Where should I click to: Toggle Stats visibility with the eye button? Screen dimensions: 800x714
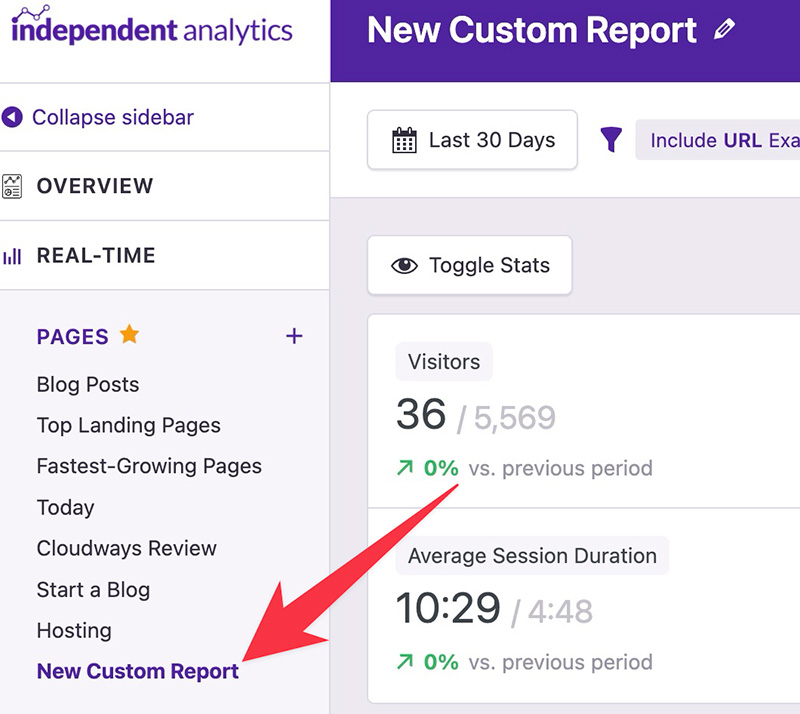470,265
